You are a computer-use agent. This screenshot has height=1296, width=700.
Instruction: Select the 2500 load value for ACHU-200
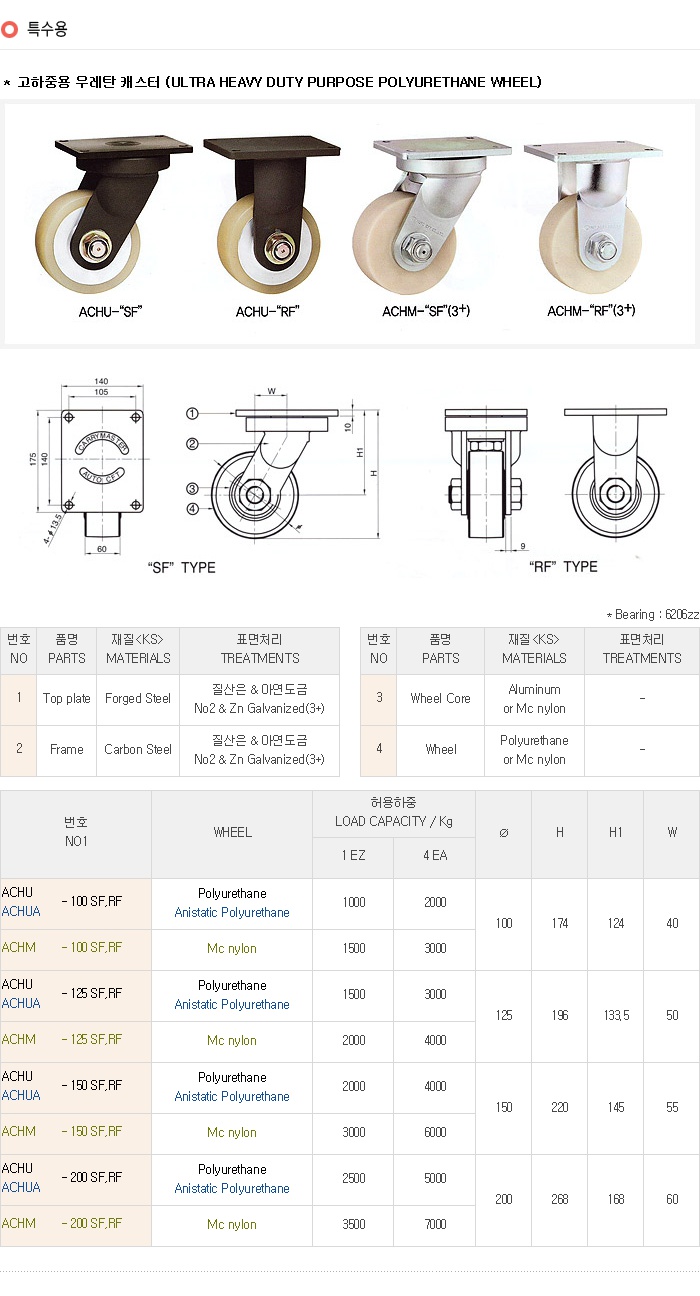click(354, 1179)
